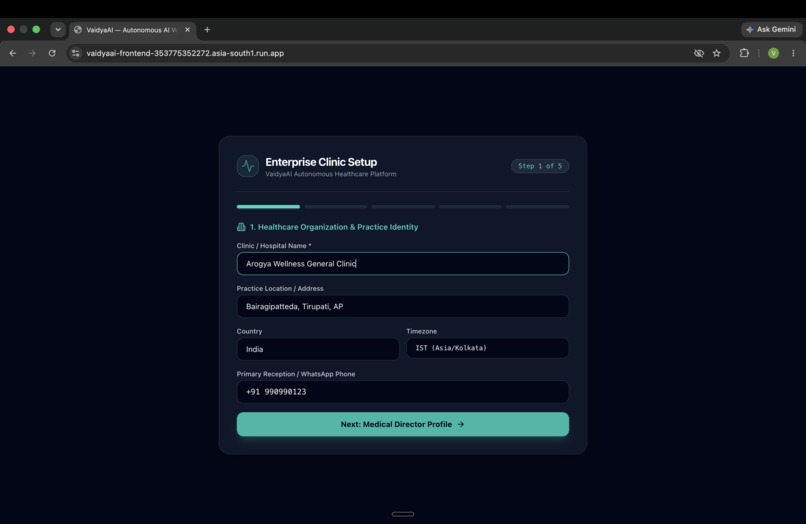The height and width of the screenshot is (524, 806).
Task: Click the VaidyaAI Autonomous Healthcare Platform subtitle
Action: [331, 174]
